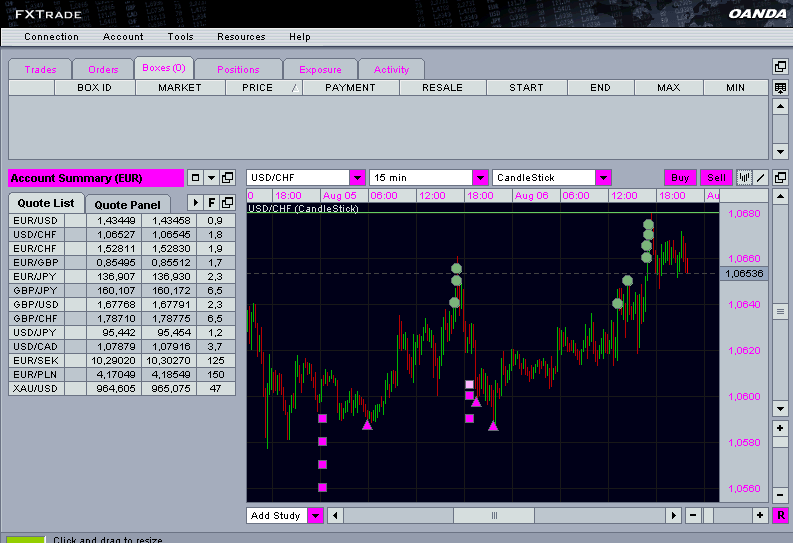Switch to the Exposure tab
This screenshot has width=793, height=543.
click(320, 69)
